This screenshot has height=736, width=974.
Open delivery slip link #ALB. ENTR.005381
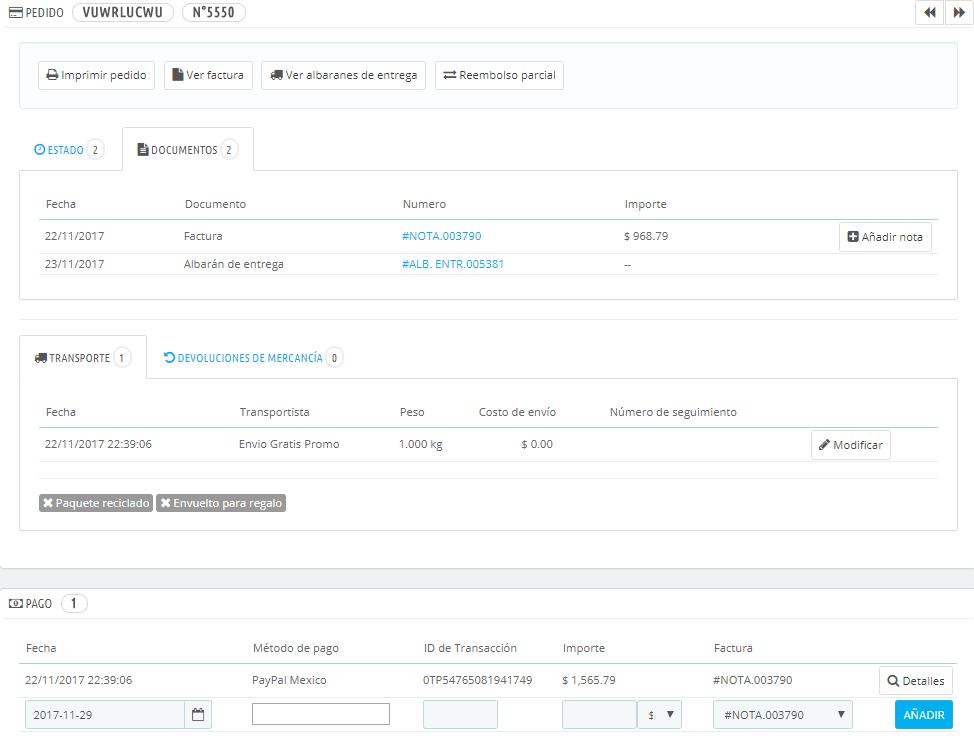point(452,264)
